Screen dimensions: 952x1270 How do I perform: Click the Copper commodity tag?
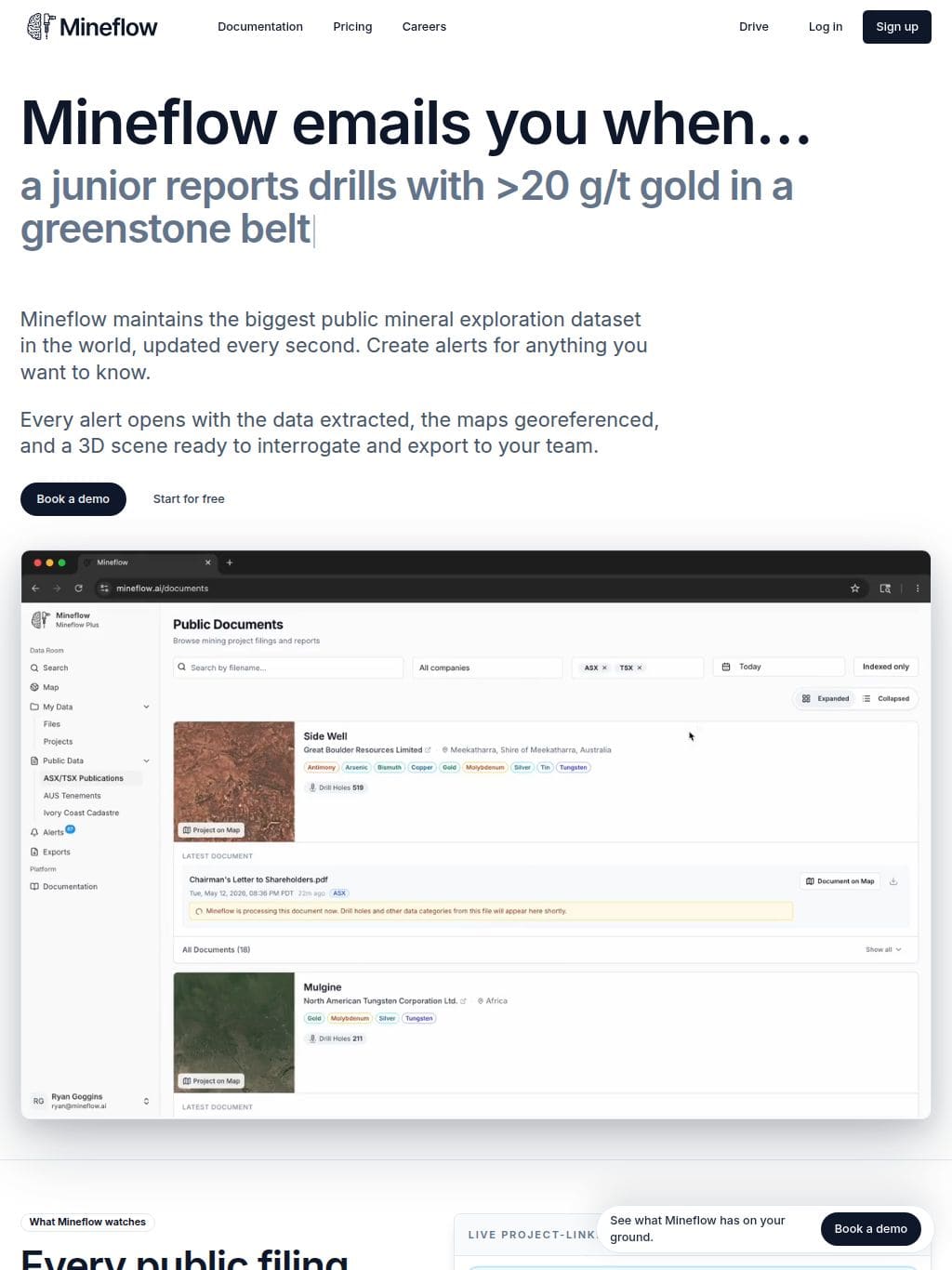422,768
